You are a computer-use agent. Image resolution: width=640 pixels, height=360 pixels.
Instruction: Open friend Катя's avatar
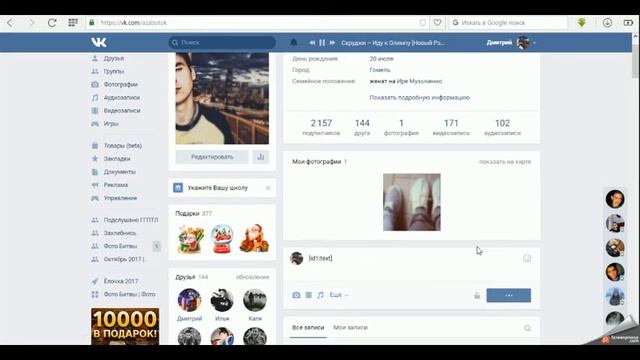pos(255,300)
